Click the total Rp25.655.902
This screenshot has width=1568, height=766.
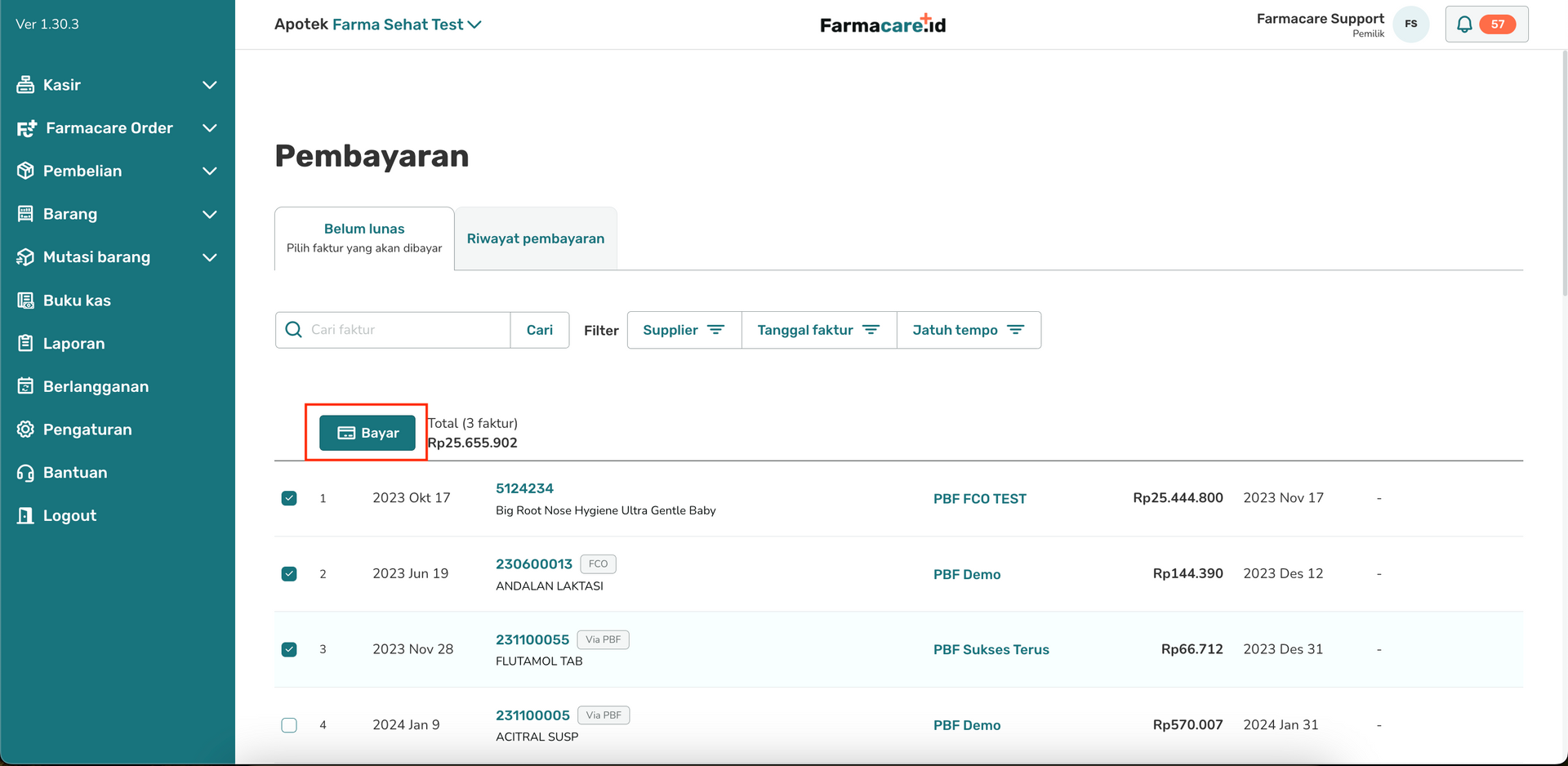click(x=473, y=443)
